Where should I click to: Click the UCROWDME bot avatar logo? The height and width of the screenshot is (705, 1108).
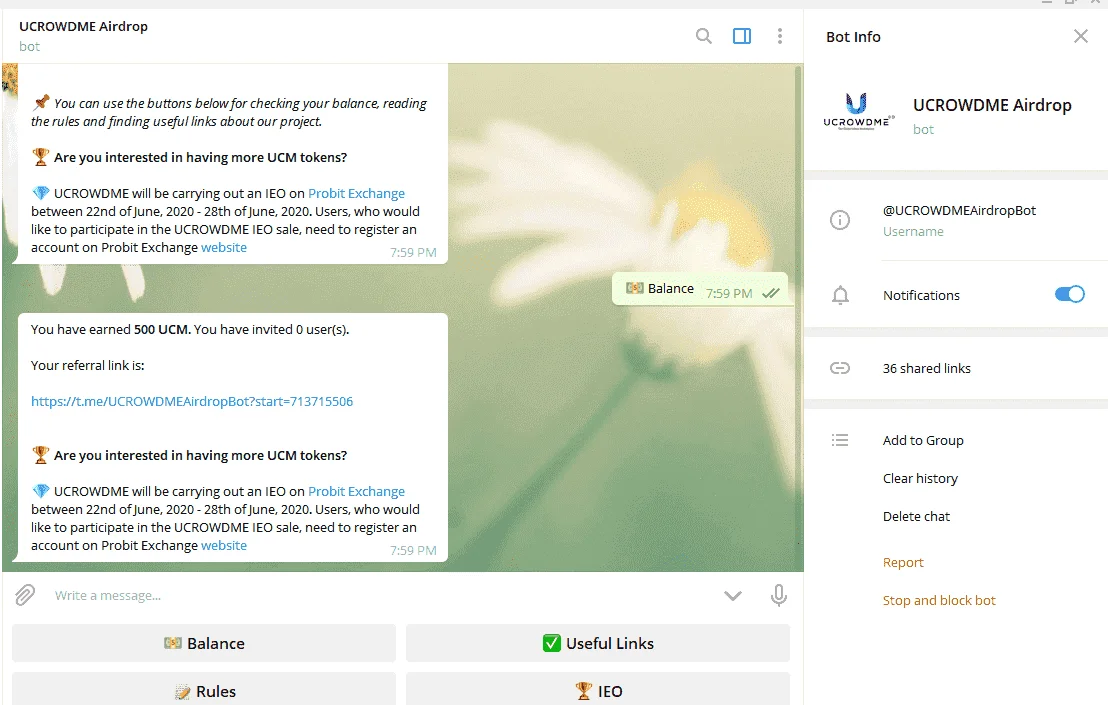[x=858, y=112]
